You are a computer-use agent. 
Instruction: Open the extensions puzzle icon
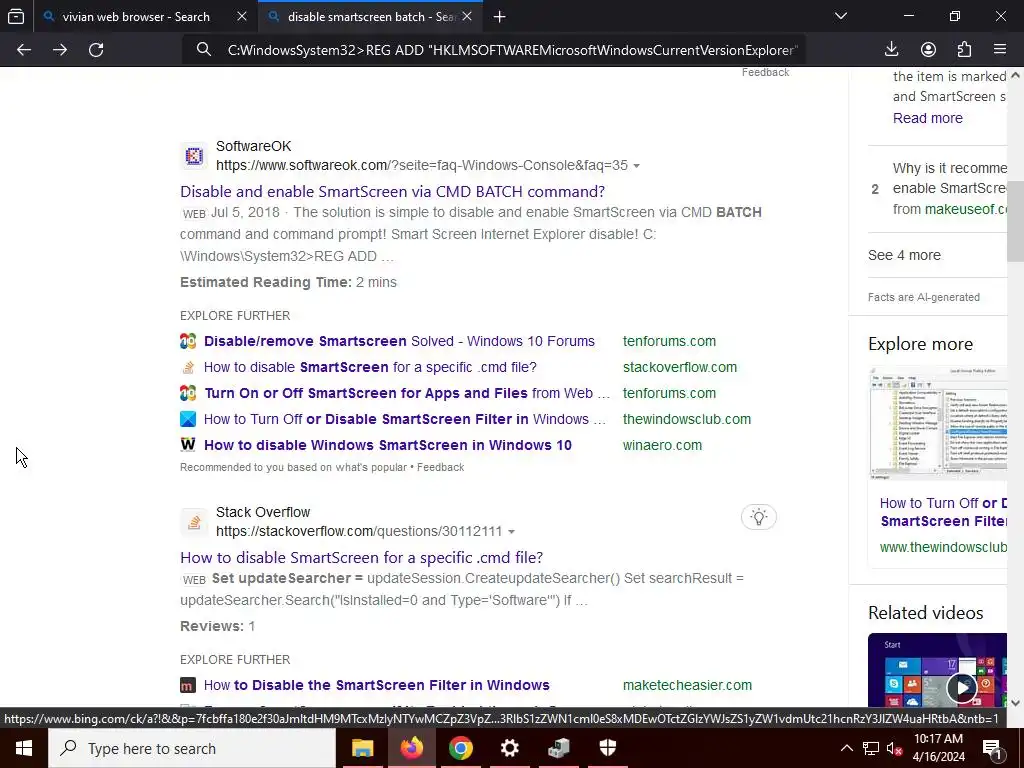[964, 50]
